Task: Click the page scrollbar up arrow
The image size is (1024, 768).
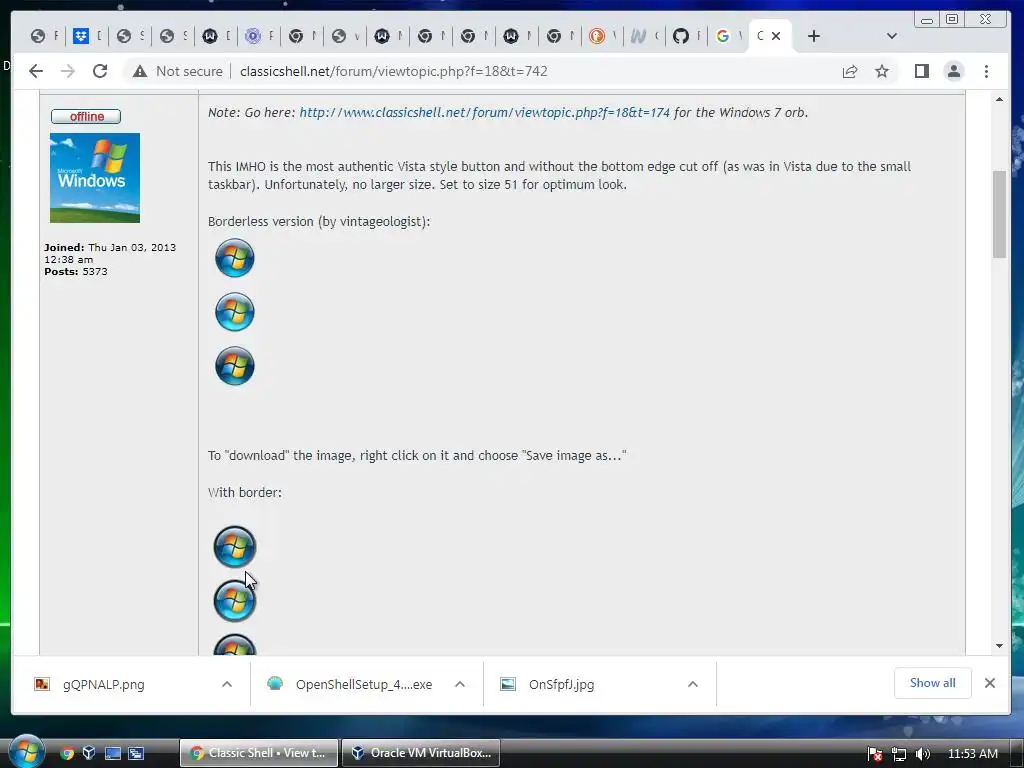Action: 999,99
